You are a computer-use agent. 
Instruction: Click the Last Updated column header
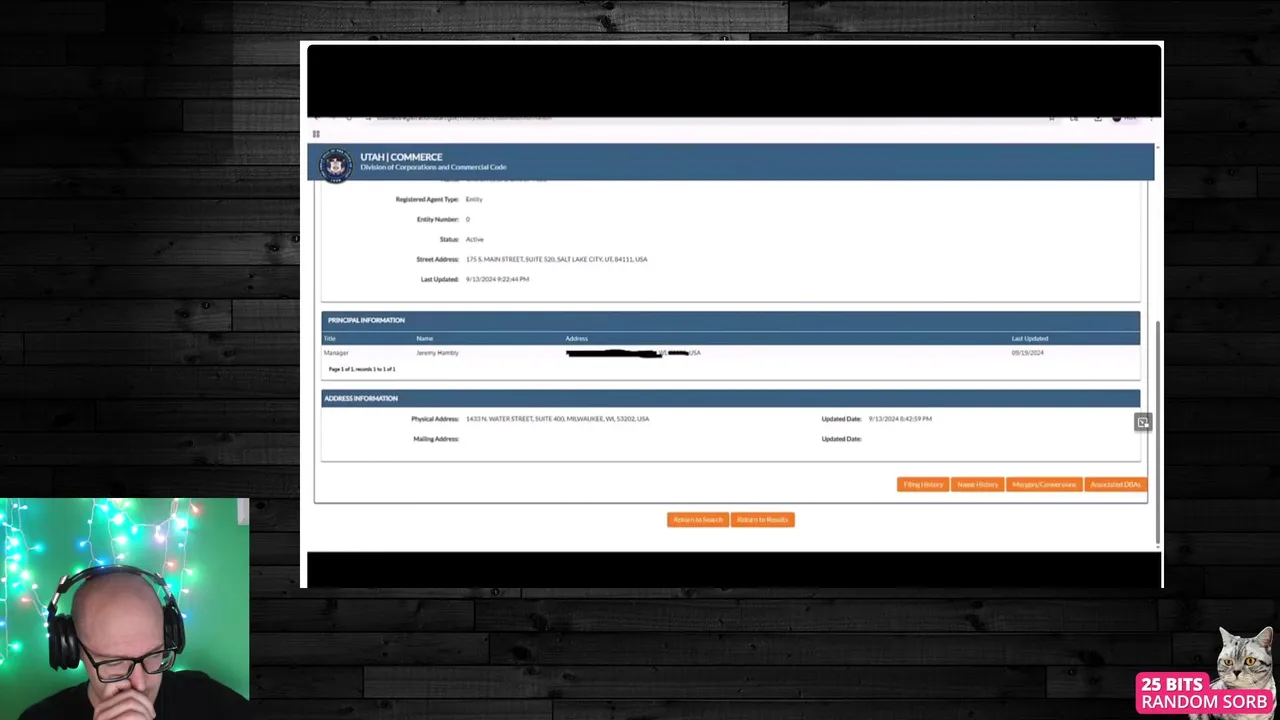[1030, 339]
